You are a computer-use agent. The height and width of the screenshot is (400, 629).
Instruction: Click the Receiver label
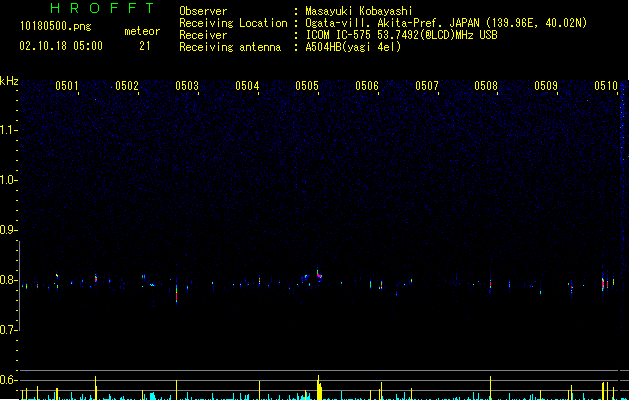coord(203,35)
